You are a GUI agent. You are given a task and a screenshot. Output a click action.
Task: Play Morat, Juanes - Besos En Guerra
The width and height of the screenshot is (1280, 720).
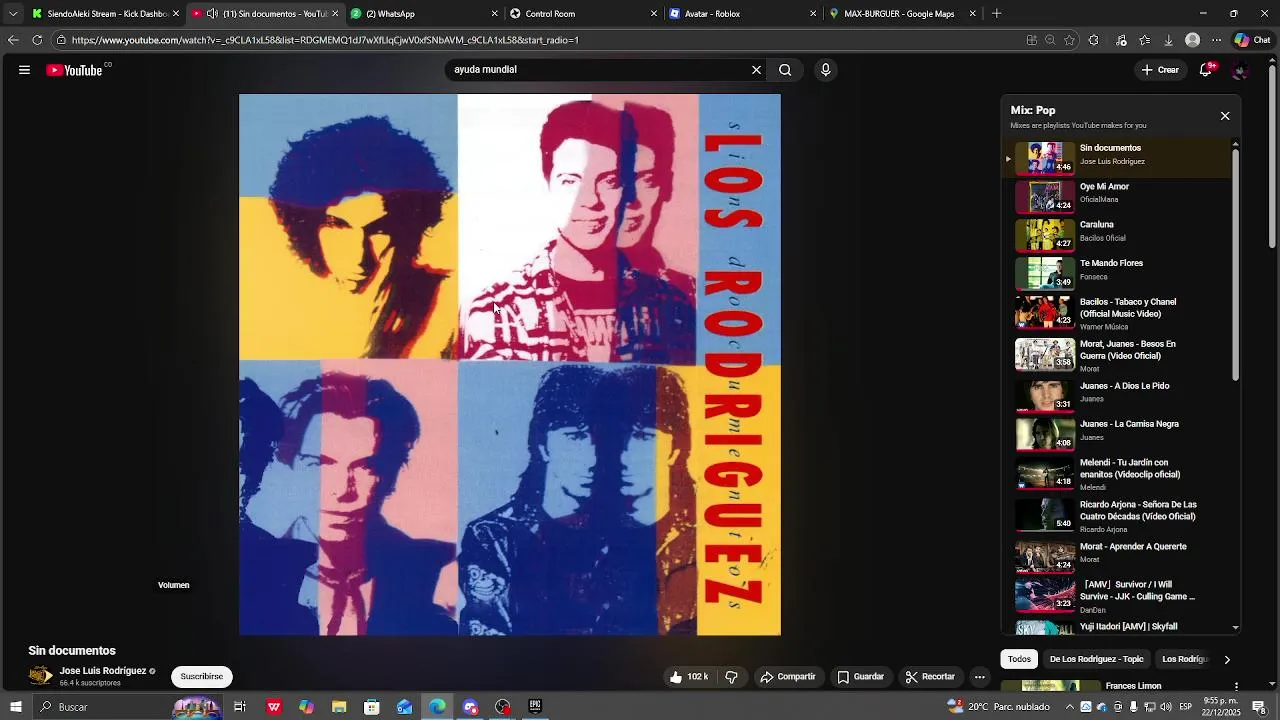1118,355
